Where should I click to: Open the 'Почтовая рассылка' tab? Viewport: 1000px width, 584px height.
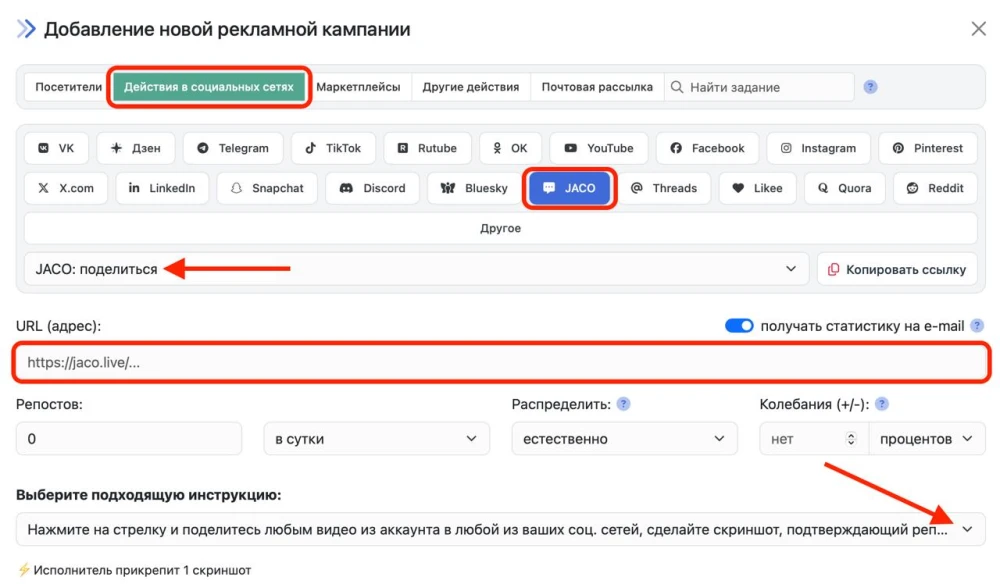click(x=597, y=87)
